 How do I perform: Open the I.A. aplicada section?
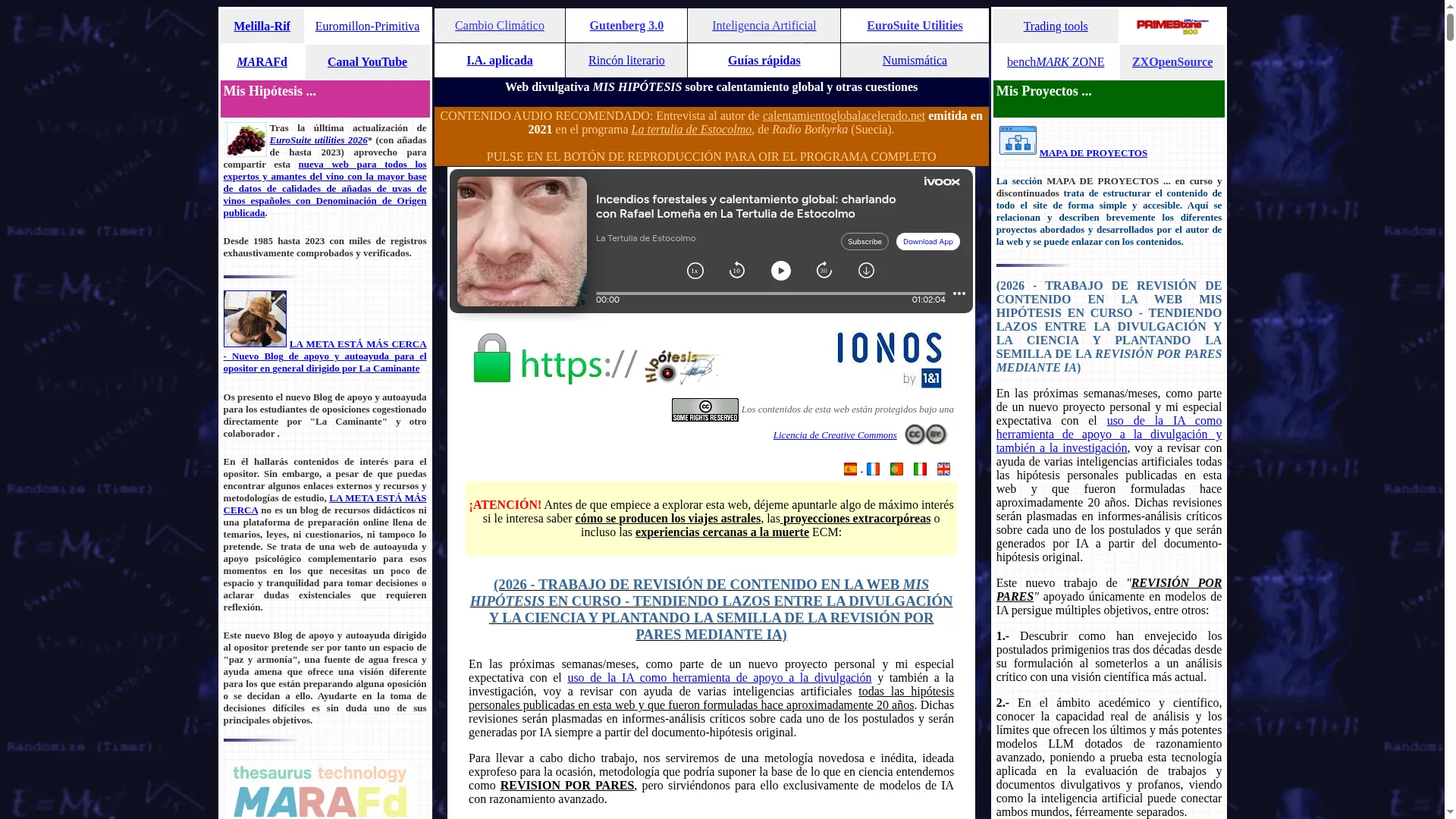500,60
